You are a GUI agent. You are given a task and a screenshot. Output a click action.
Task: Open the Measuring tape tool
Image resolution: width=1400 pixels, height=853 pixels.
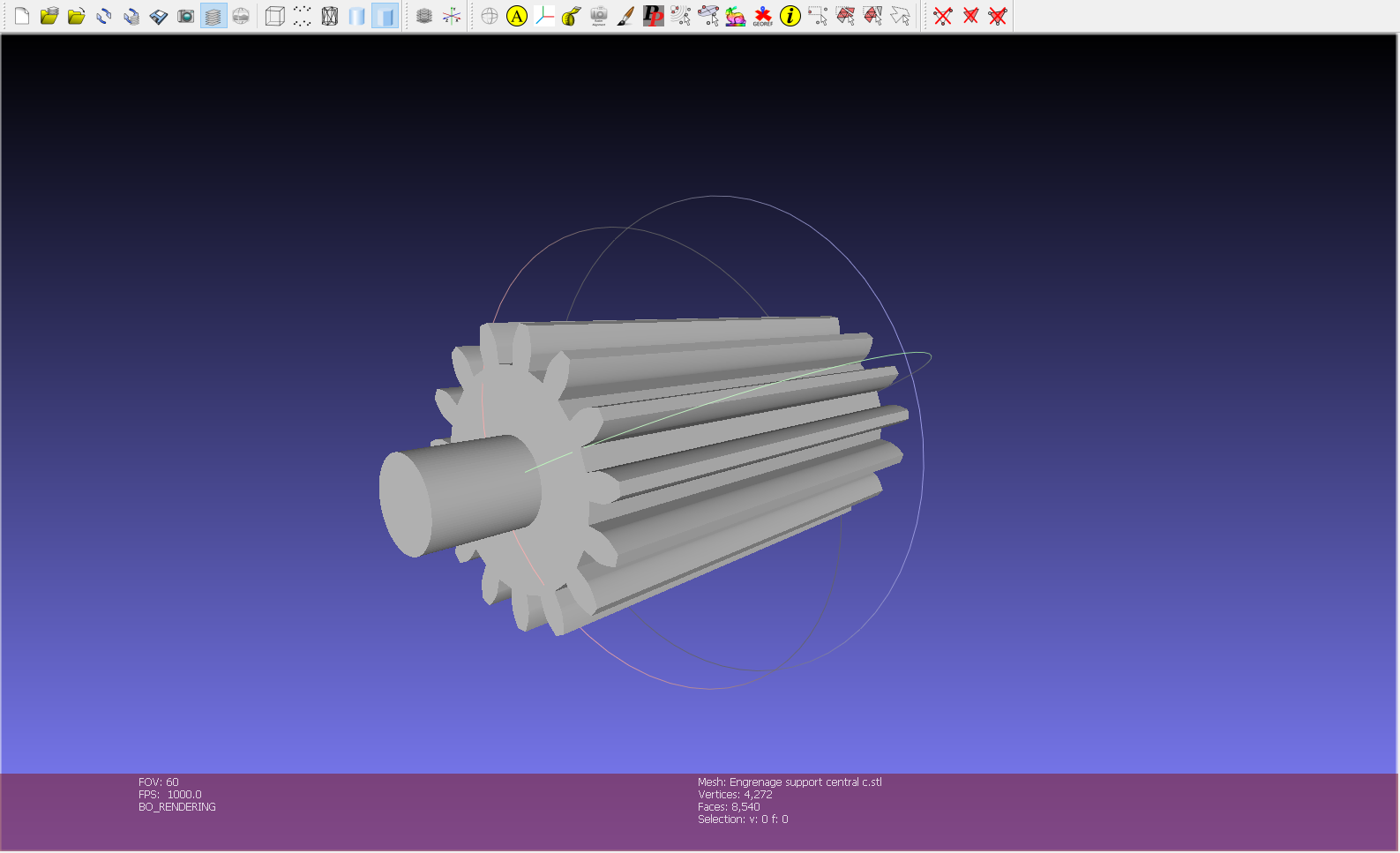click(x=572, y=16)
